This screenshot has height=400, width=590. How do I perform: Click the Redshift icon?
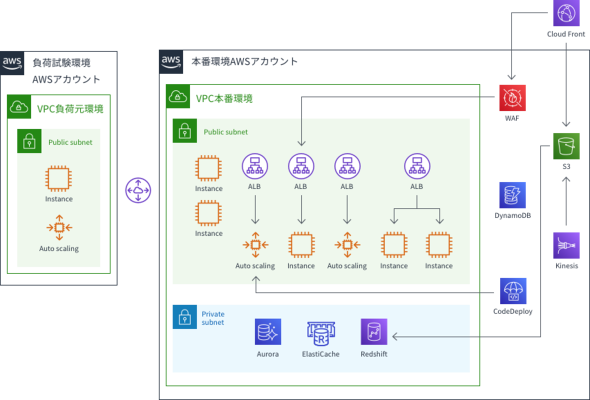coord(374,332)
